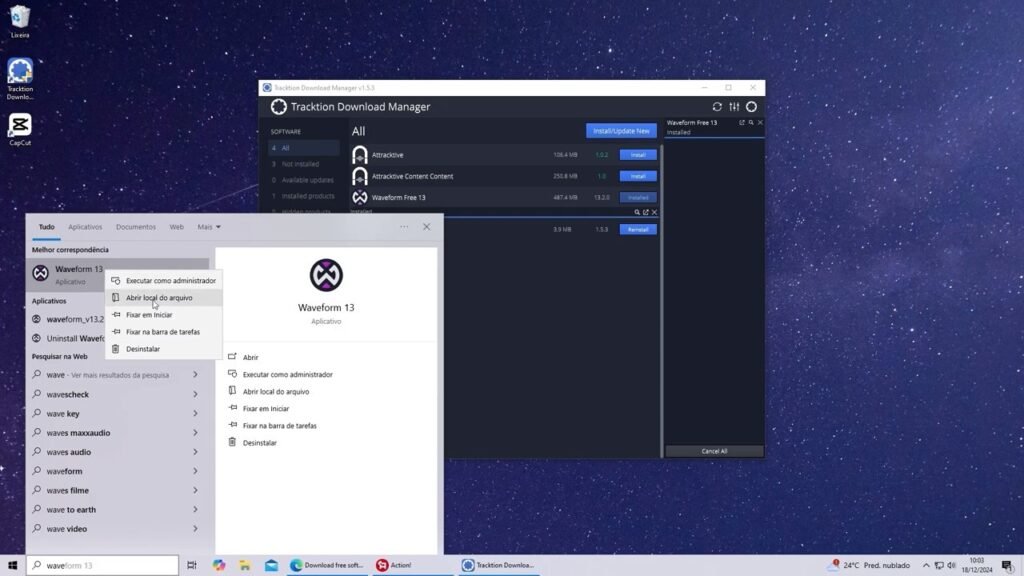Open the Tracktion Download Manager desktop shortcut

[x=20, y=79]
